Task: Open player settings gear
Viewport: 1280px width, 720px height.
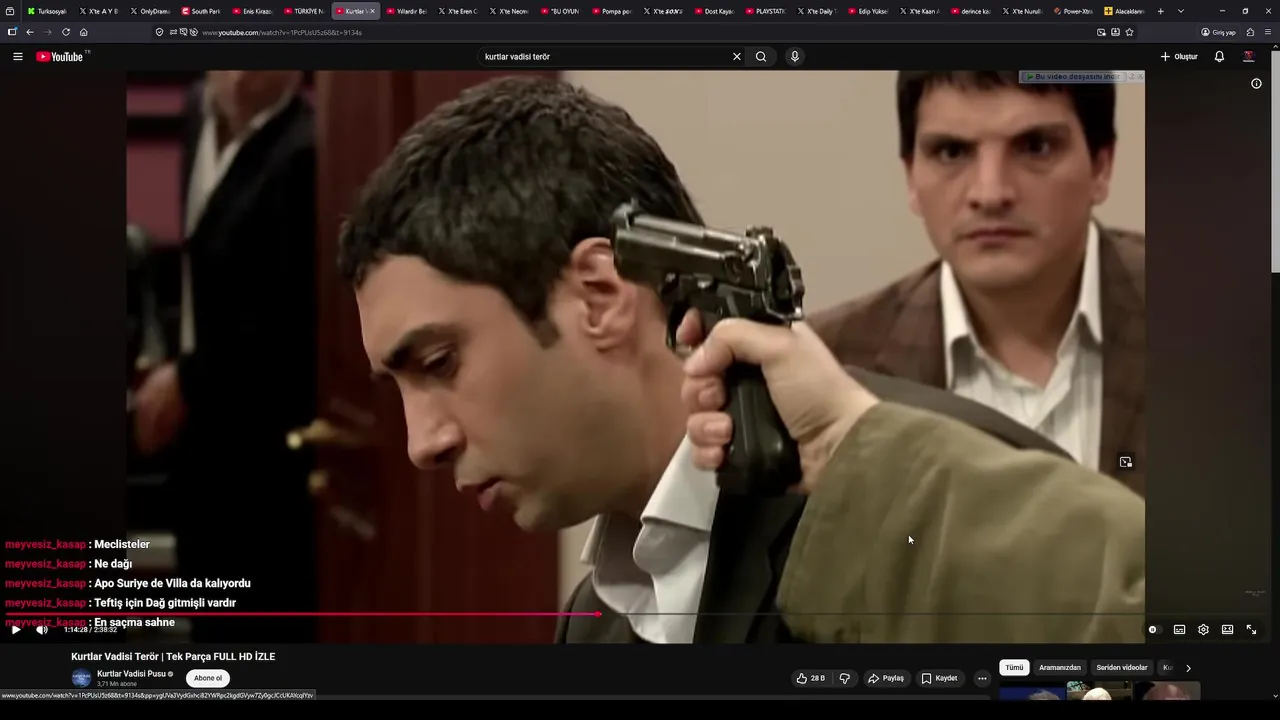Action: [x=1203, y=630]
